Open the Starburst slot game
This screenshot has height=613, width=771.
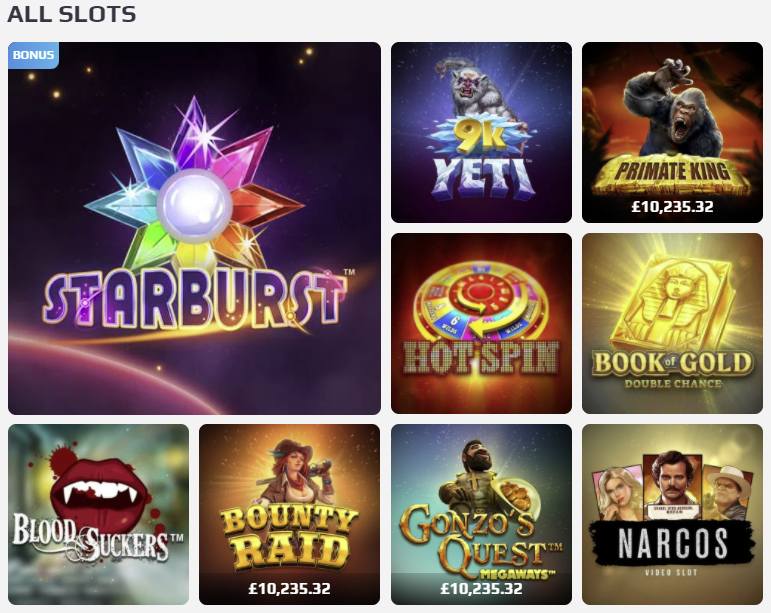pyautogui.click(x=194, y=228)
